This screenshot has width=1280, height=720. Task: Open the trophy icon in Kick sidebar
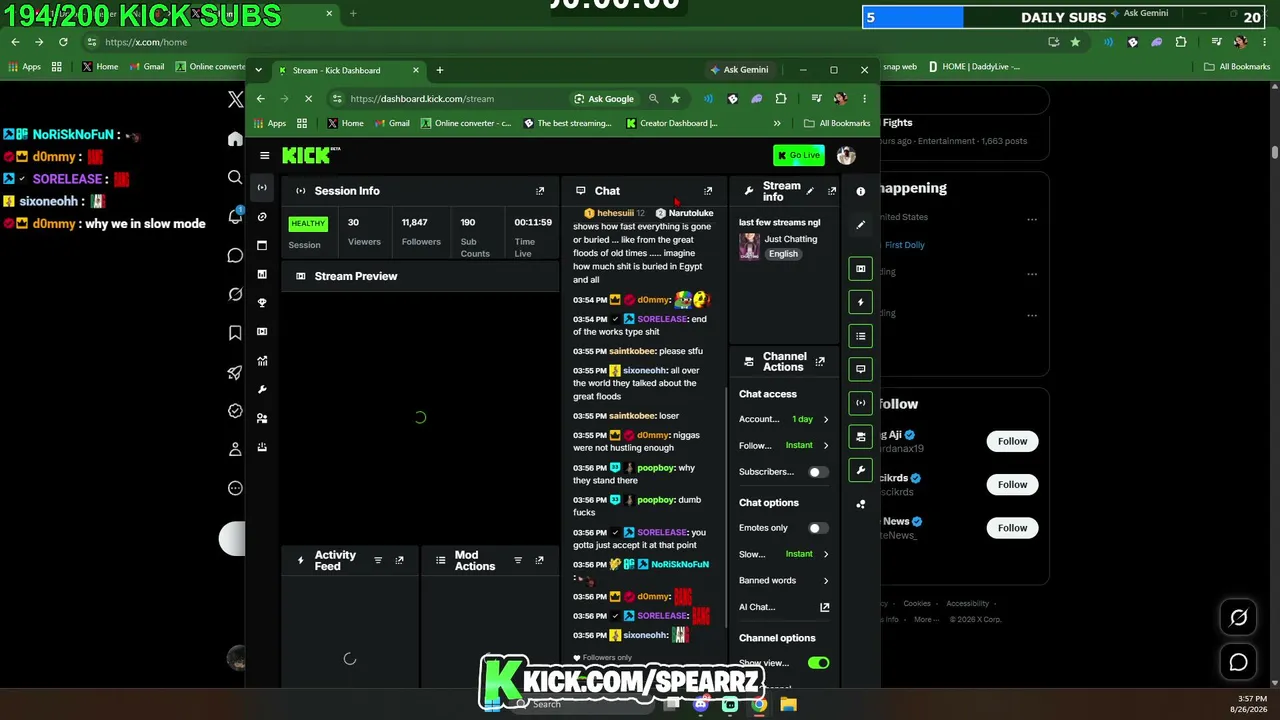(262, 303)
